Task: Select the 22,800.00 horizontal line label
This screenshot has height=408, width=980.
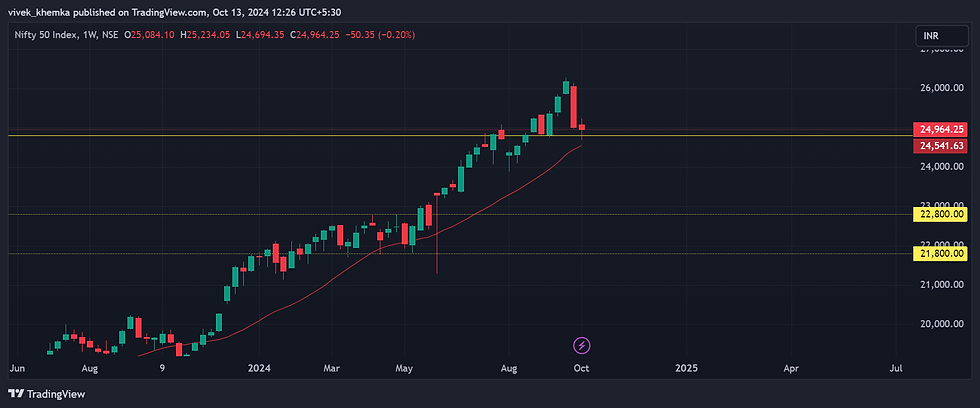Action: click(x=941, y=214)
